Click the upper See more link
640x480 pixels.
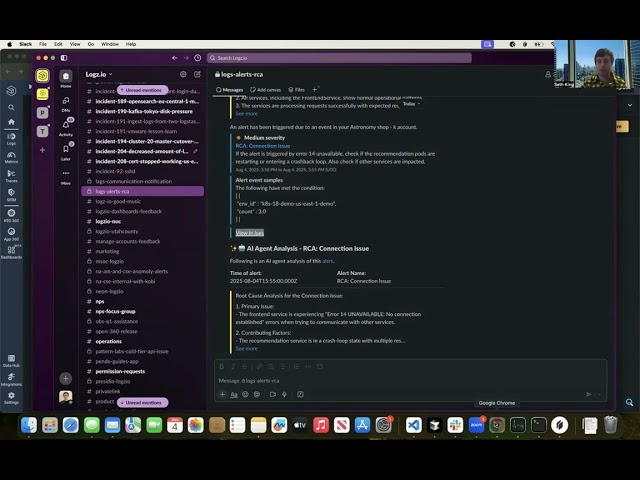click(247, 113)
